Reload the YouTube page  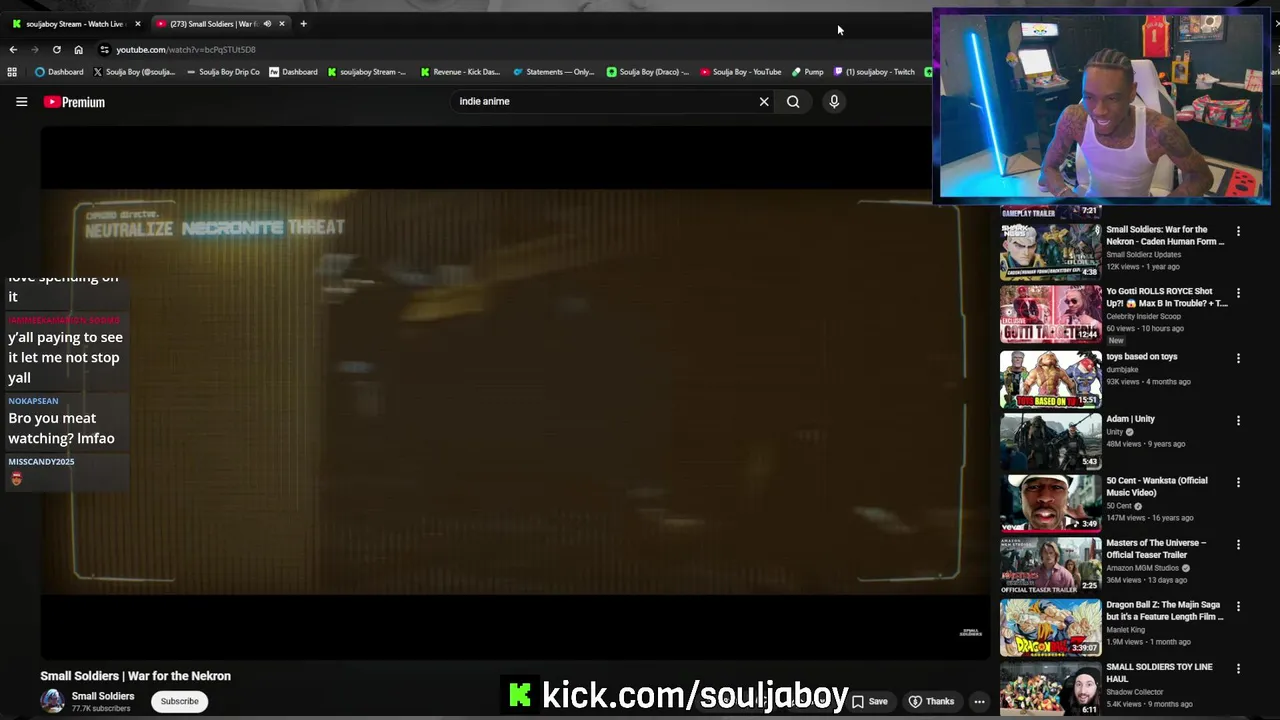[x=57, y=49]
